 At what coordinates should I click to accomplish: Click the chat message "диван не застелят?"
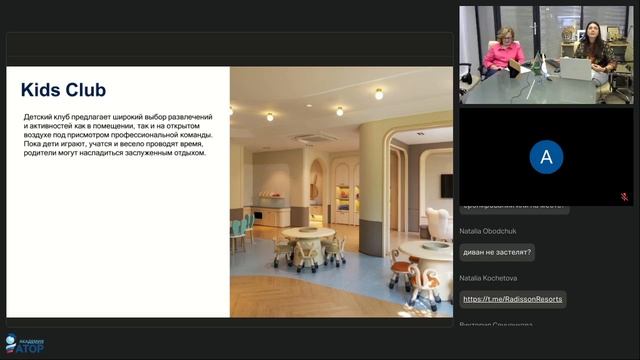[x=497, y=252]
